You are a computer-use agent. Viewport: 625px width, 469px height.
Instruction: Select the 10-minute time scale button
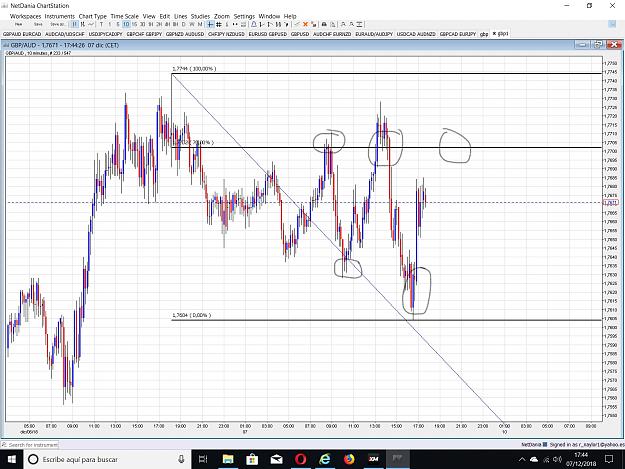point(126,24)
